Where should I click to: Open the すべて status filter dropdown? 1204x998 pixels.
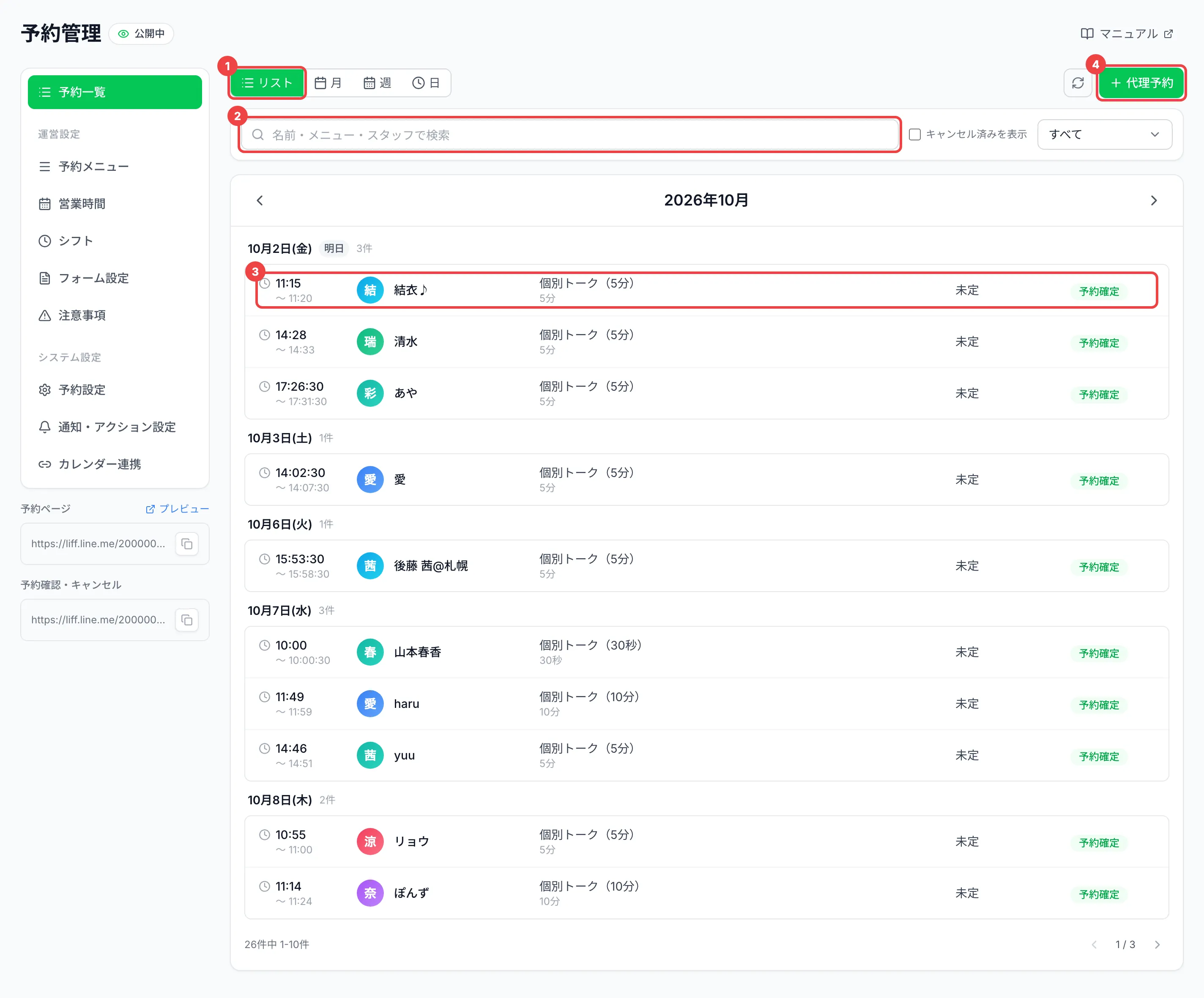1104,134
